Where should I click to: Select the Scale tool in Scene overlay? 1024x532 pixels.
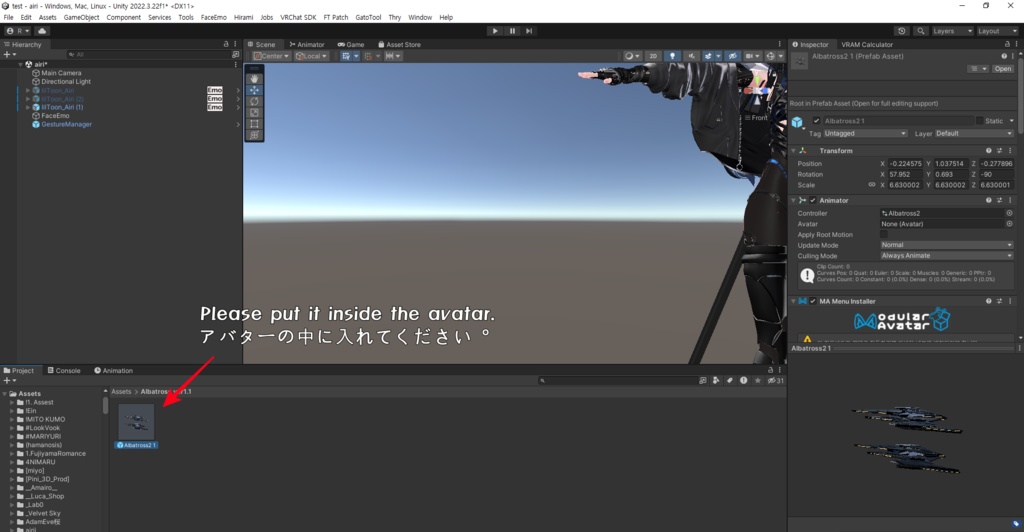[x=254, y=112]
